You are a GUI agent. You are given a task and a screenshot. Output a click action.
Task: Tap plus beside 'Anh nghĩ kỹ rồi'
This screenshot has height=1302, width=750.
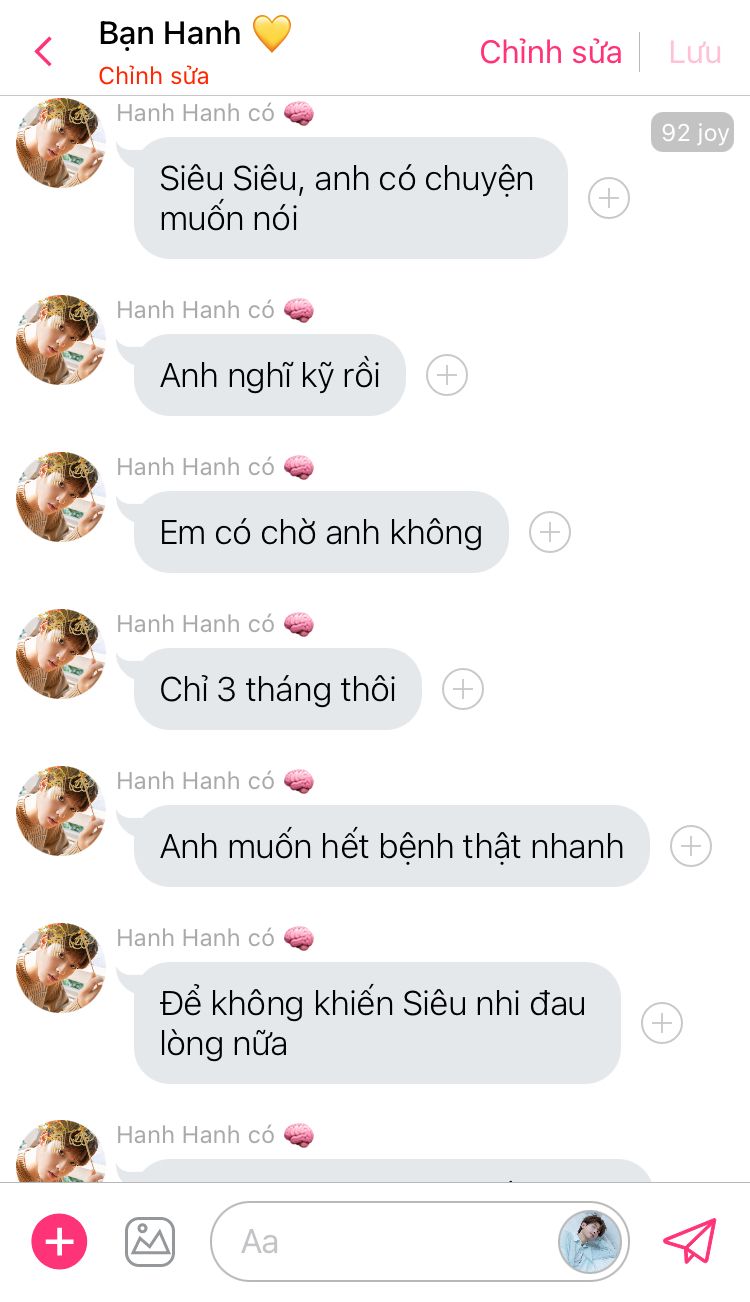point(447,375)
